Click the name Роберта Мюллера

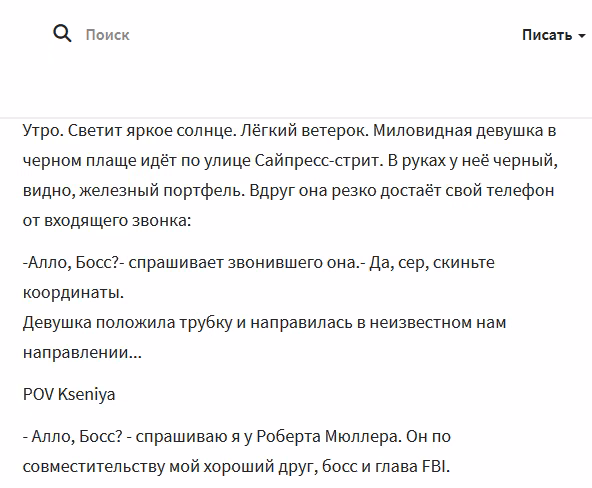click(x=327, y=436)
